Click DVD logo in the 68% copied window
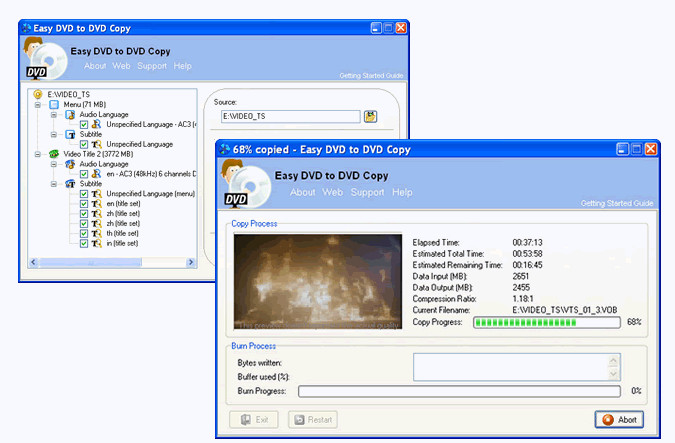 point(245,184)
